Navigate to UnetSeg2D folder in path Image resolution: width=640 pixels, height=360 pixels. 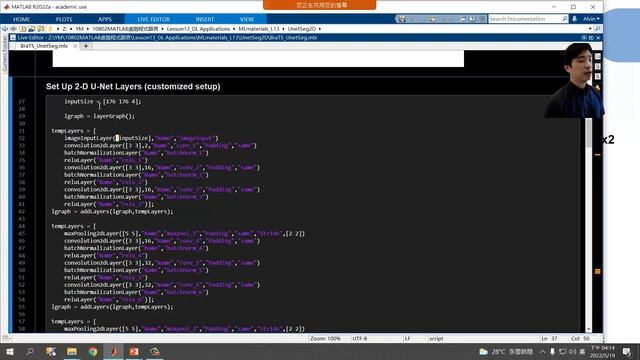(x=302, y=29)
